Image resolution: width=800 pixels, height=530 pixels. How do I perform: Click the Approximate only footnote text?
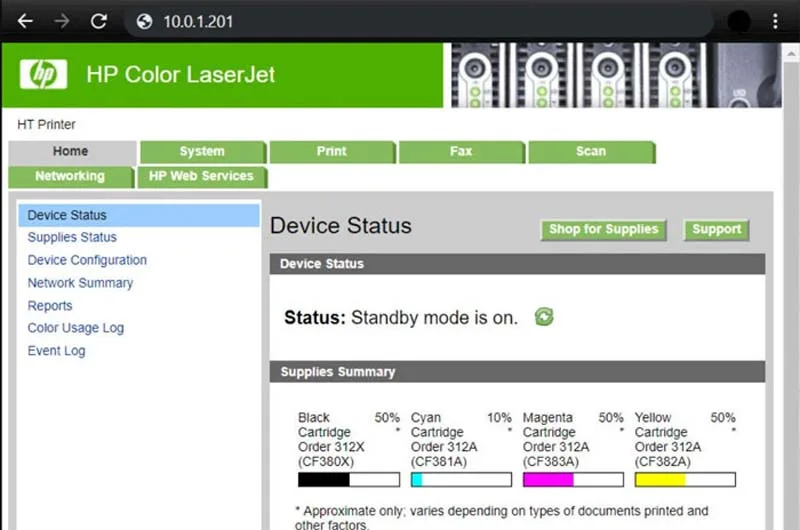(502, 517)
